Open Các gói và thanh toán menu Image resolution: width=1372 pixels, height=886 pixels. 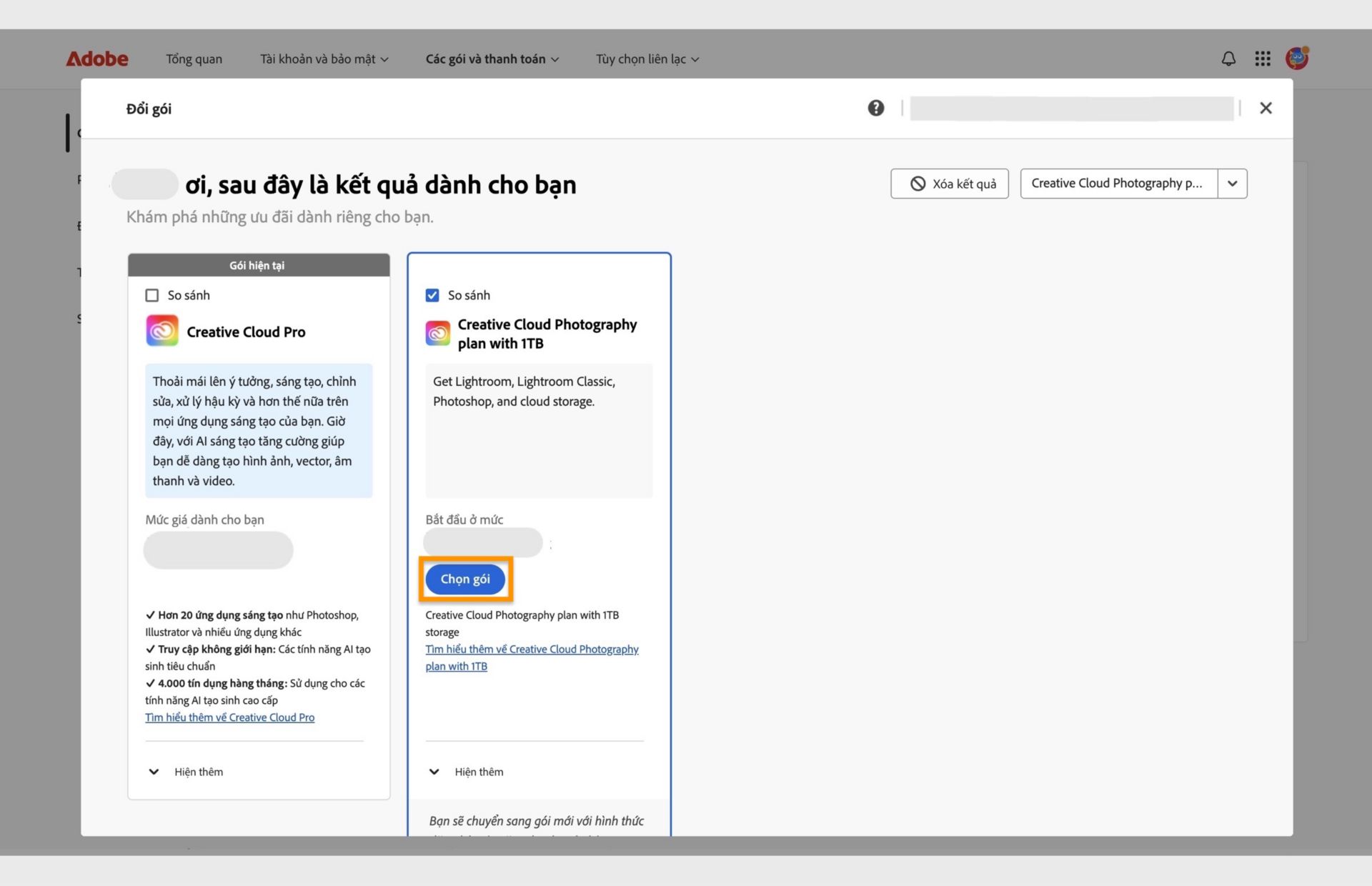point(492,59)
